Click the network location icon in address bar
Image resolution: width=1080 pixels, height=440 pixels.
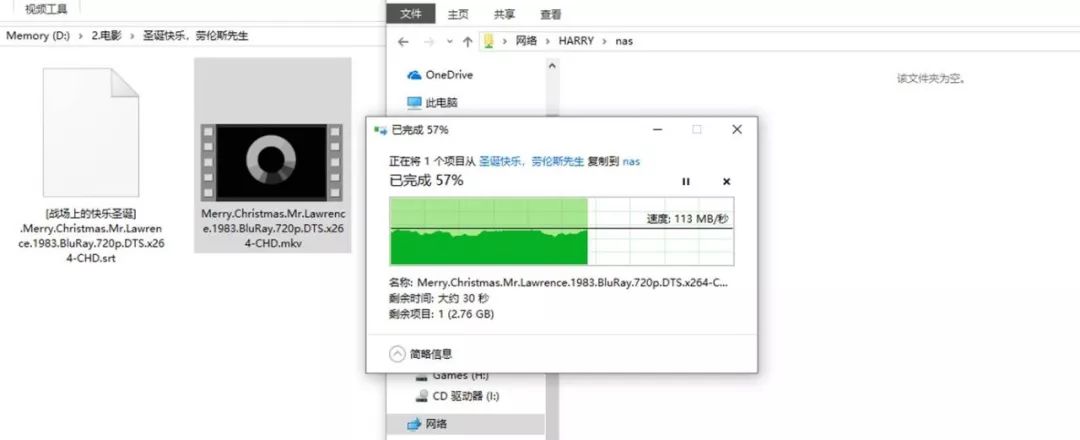(488, 41)
